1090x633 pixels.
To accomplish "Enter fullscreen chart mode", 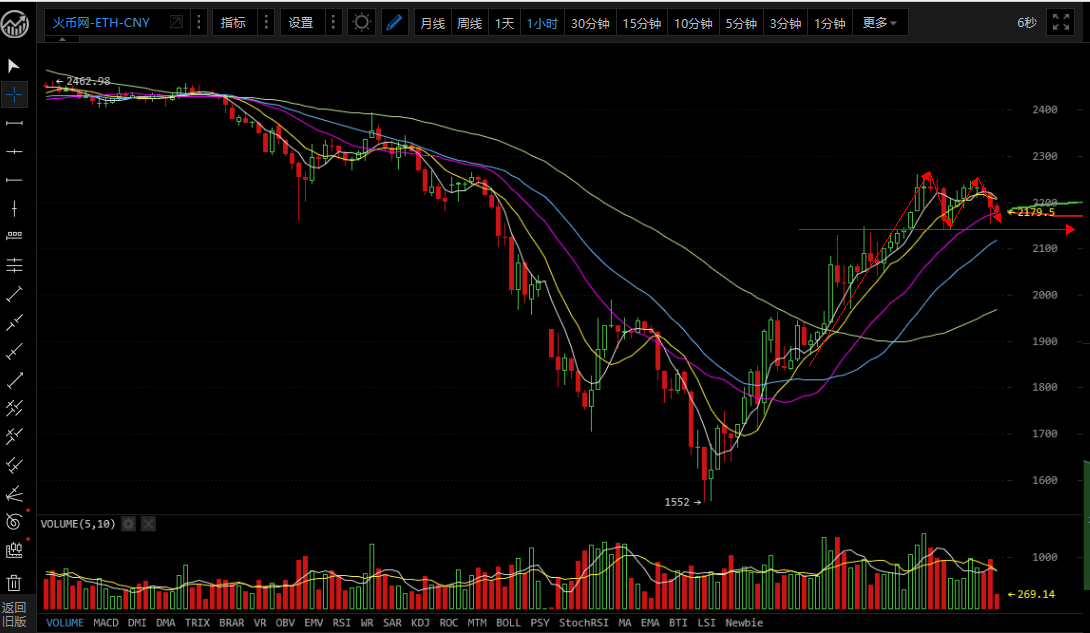I will tap(1060, 22).
